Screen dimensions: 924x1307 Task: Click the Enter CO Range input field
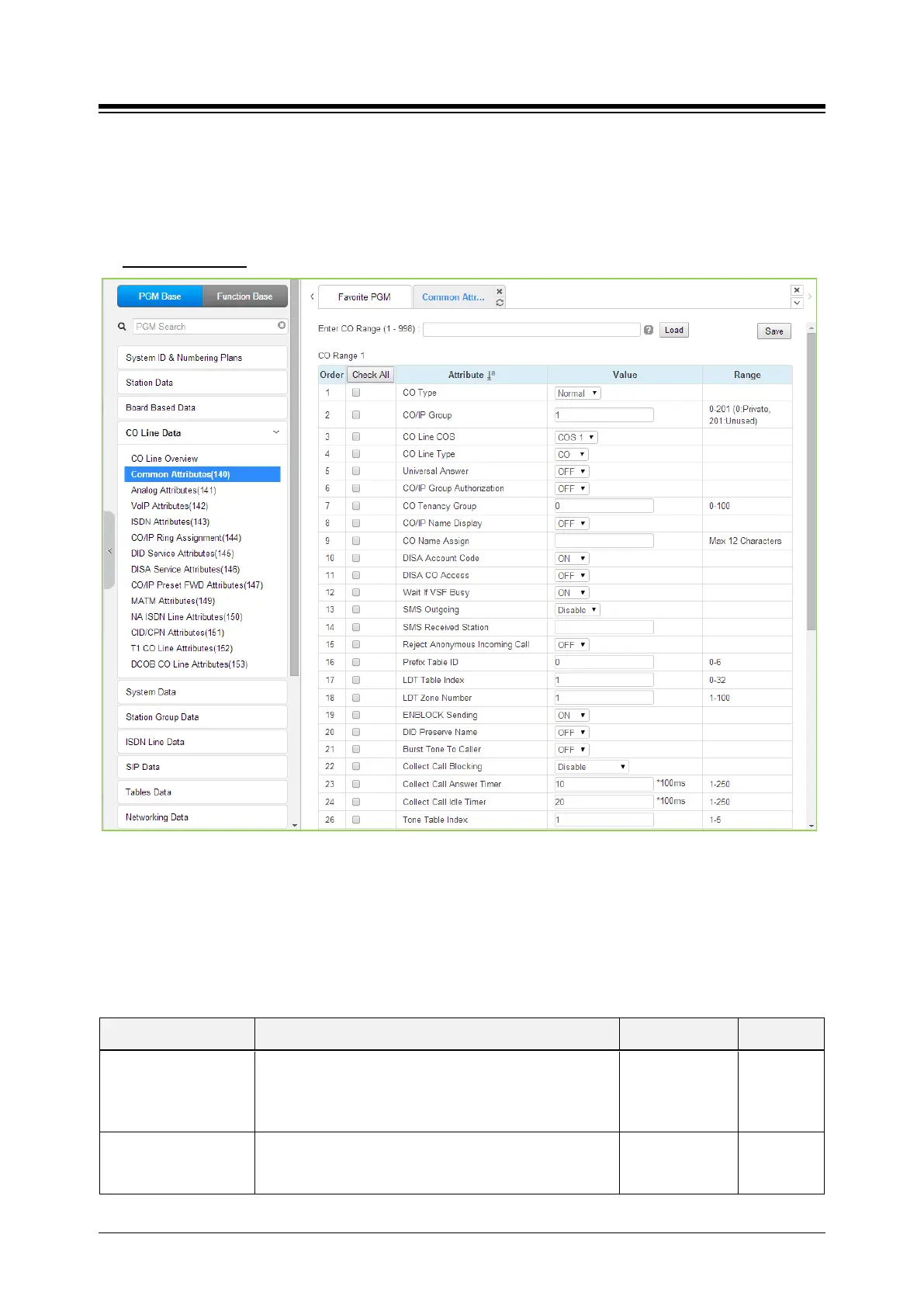531,330
